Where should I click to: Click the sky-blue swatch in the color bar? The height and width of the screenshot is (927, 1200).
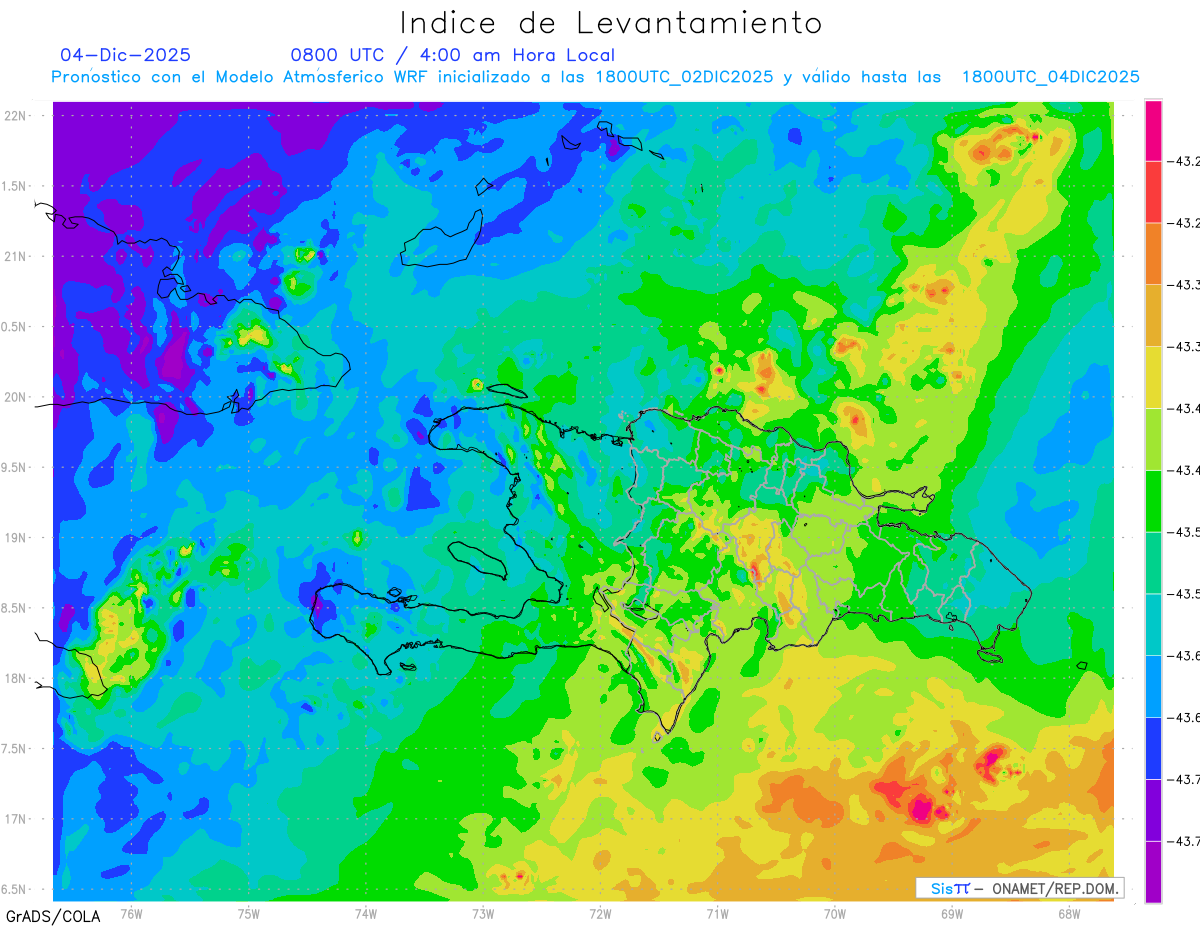(x=1153, y=687)
